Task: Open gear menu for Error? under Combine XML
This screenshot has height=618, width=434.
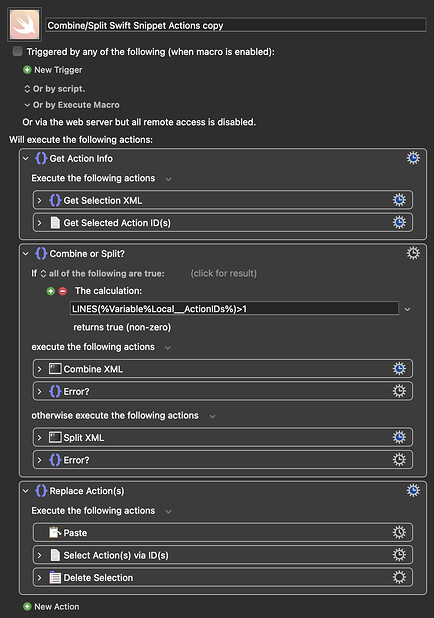Action: pos(399,391)
